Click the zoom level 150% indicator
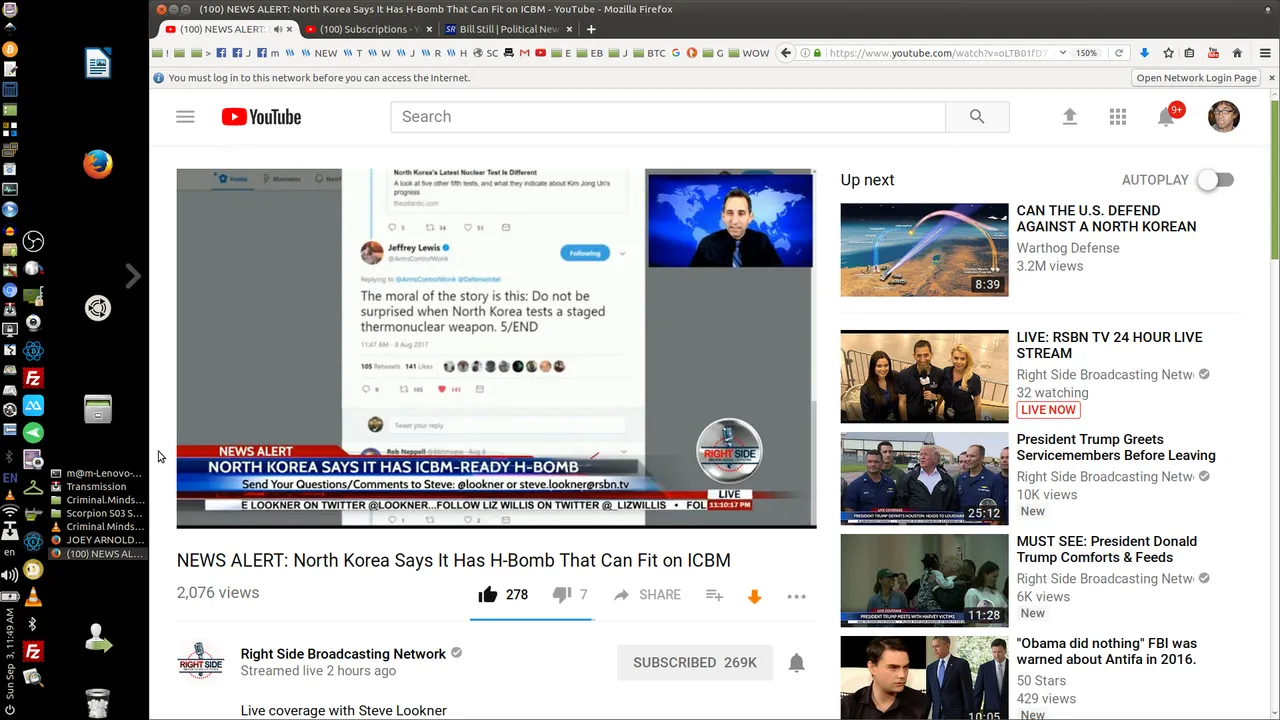 coord(1087,53)
